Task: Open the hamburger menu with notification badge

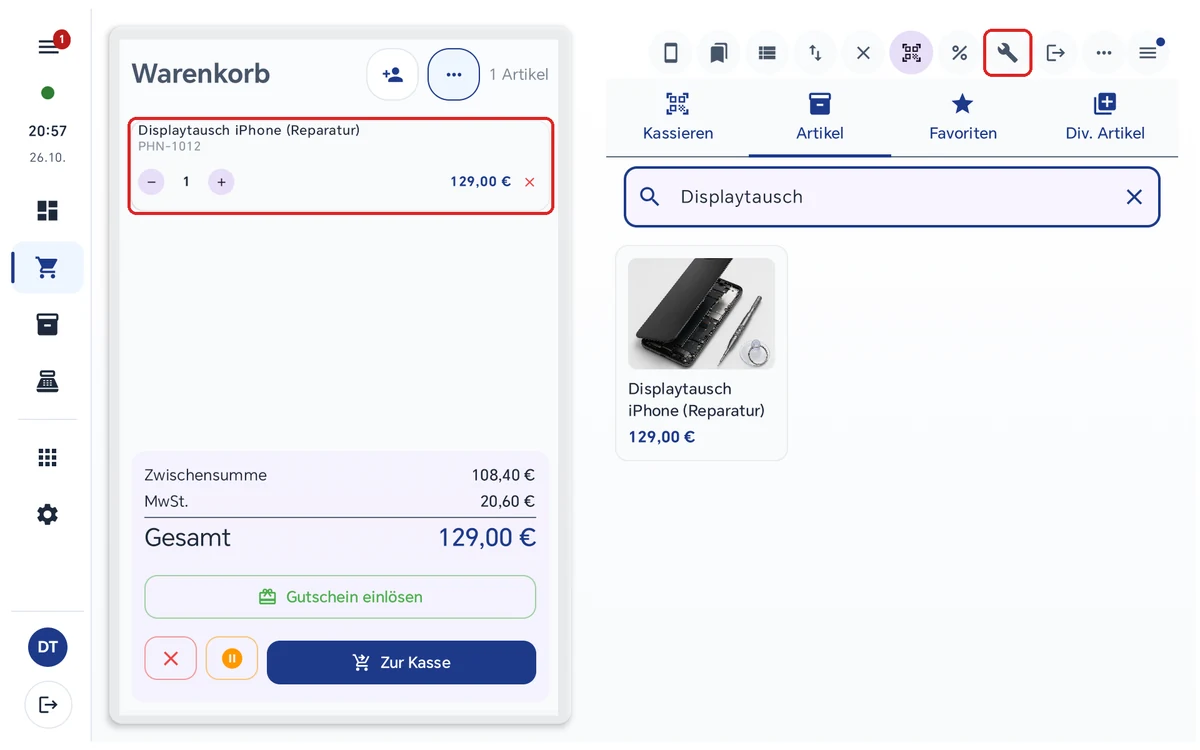Action: (x=48, y=47)
